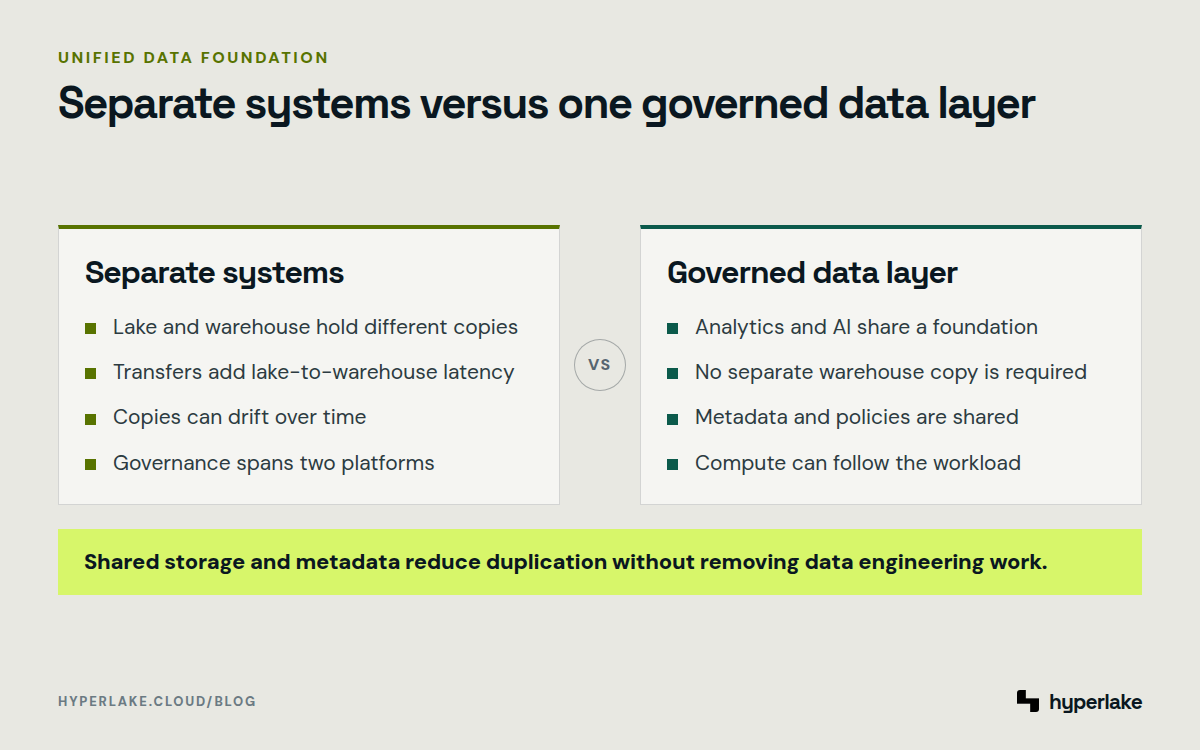Click the HYPERLAKE.CLOUD/BLOG footer link
The image size is (1200, 750).
coord(157,701)
